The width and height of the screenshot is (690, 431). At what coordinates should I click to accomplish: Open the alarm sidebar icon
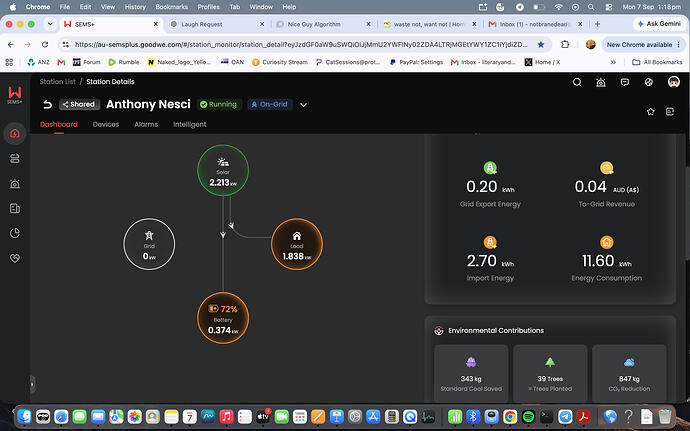pos(15,184)
